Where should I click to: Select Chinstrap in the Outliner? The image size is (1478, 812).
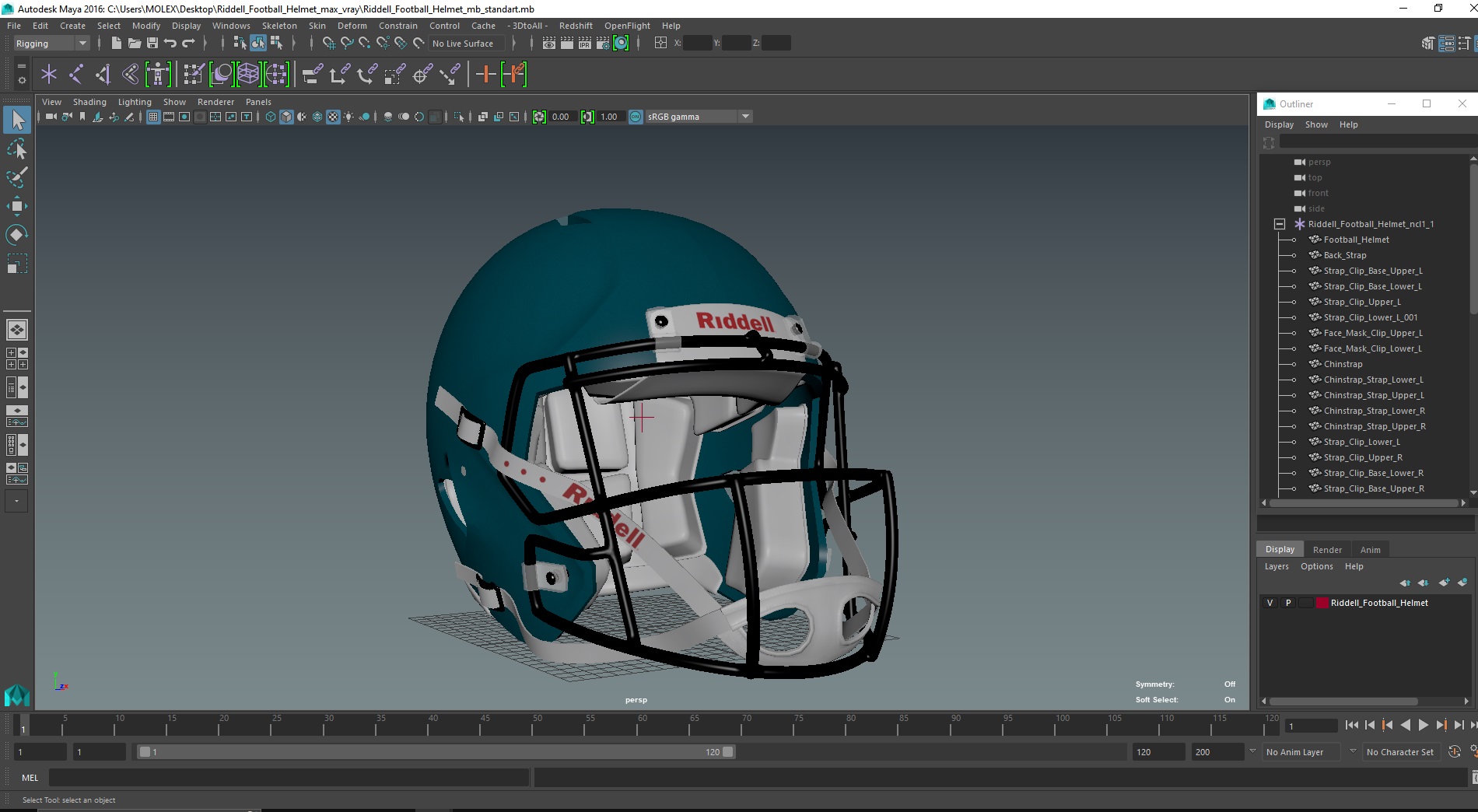click(x=1343, y=364)
